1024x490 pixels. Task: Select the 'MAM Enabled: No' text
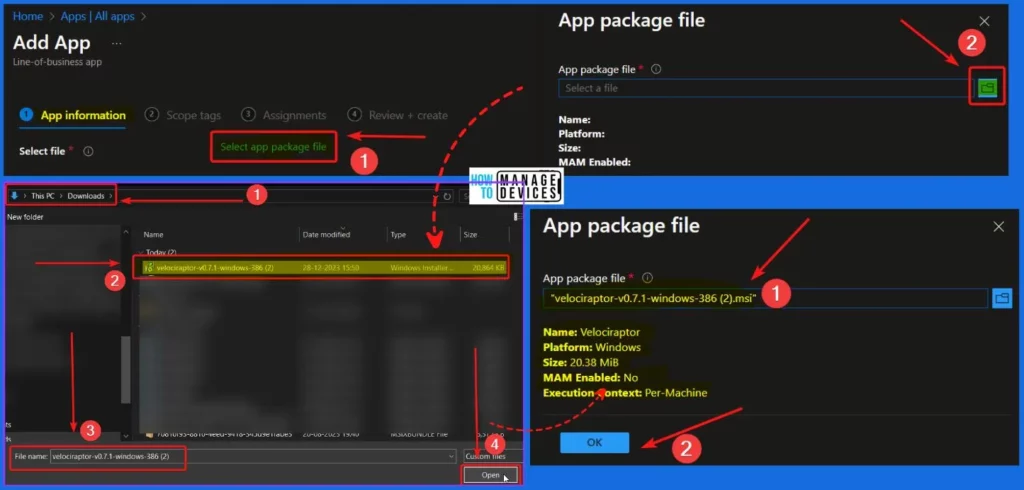590,377
